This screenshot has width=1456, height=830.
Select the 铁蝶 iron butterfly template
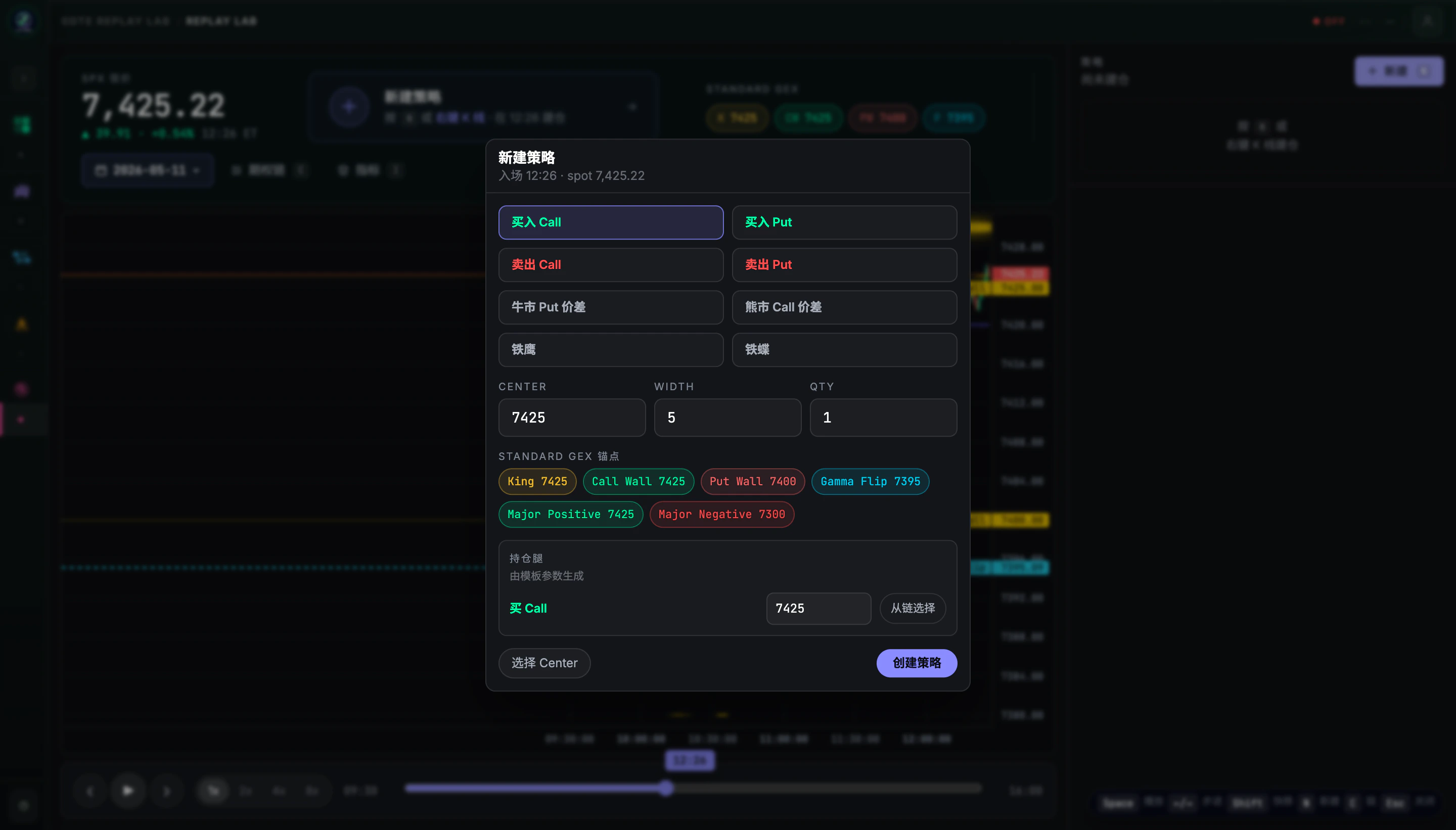844,349
